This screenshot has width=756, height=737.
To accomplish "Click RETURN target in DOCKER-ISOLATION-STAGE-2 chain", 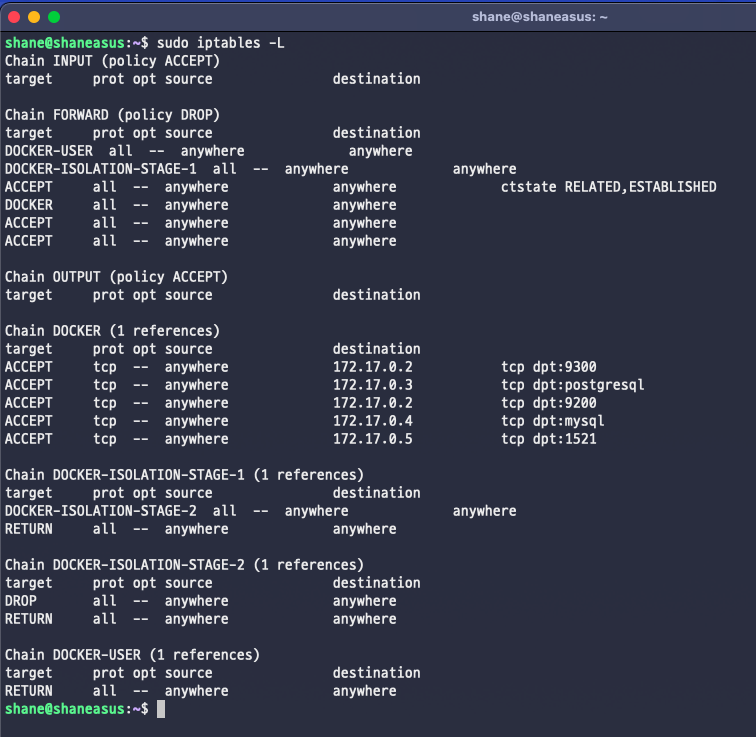I will click(28, 619).
